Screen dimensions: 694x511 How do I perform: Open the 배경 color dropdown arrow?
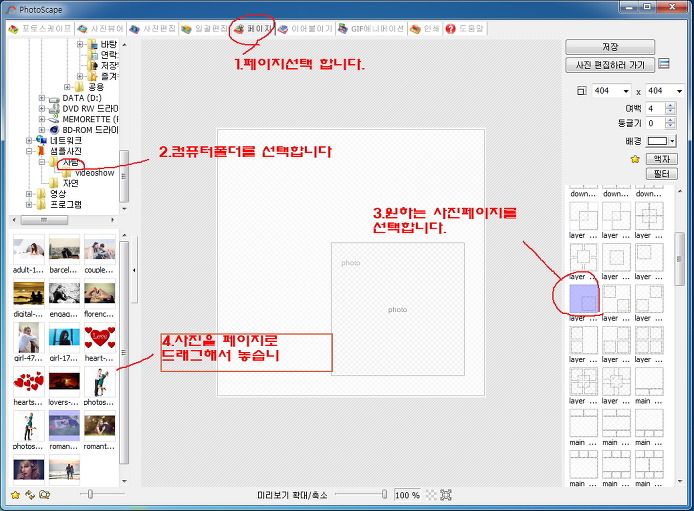(673, 141)
